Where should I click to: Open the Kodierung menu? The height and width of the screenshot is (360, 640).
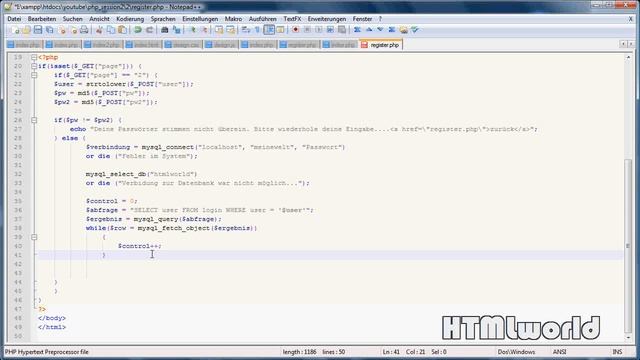(x=130, y=19)
